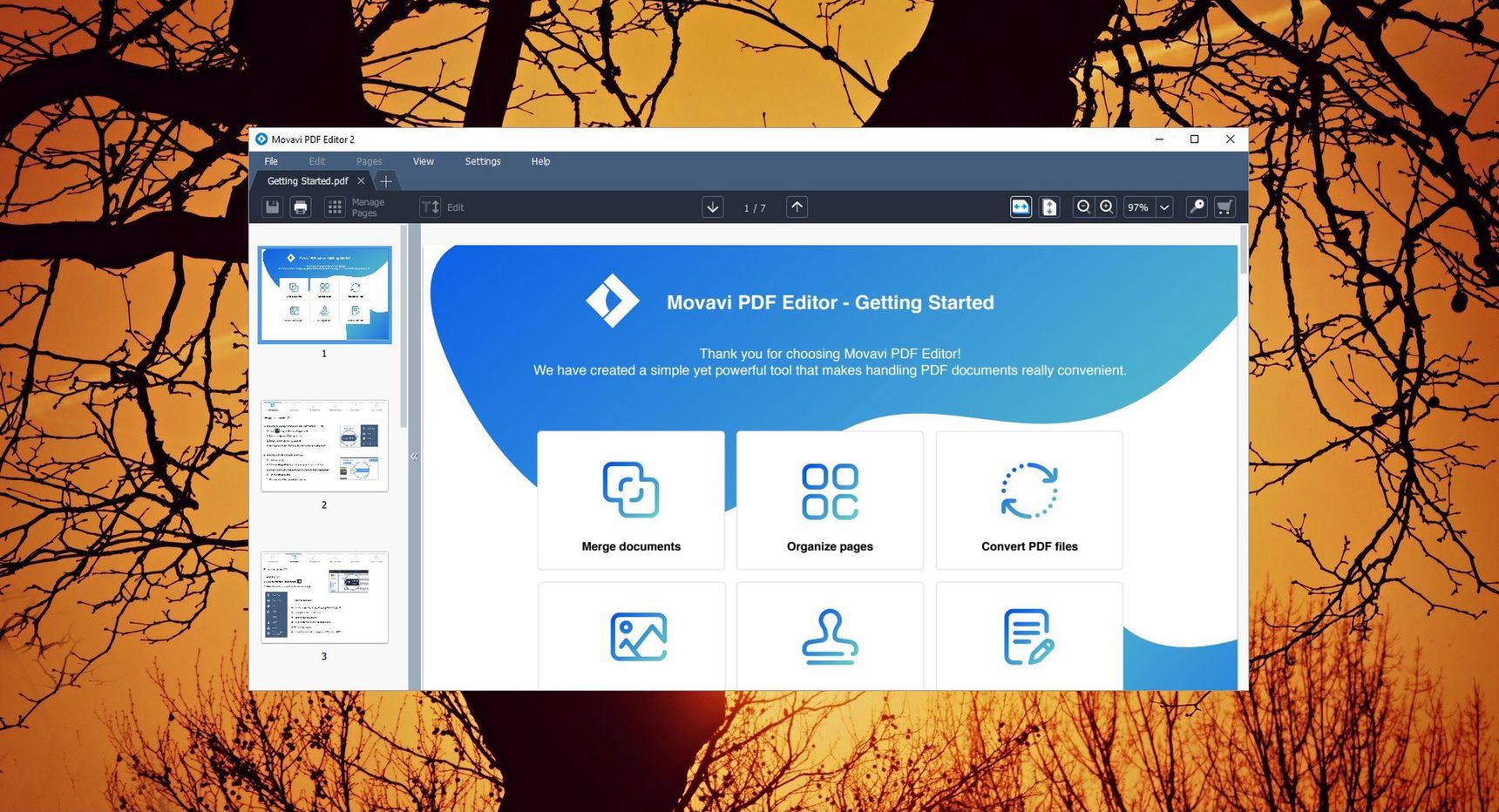Open the zoom level dropdown arrow
The width and height of the screenshot is (1499, 812).
[1163, 207]
